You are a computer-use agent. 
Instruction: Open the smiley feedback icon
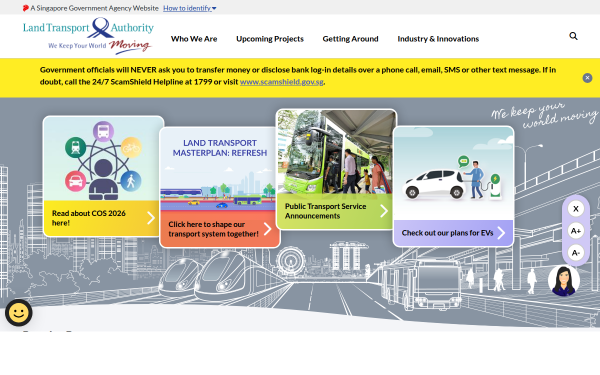(18, 313)
